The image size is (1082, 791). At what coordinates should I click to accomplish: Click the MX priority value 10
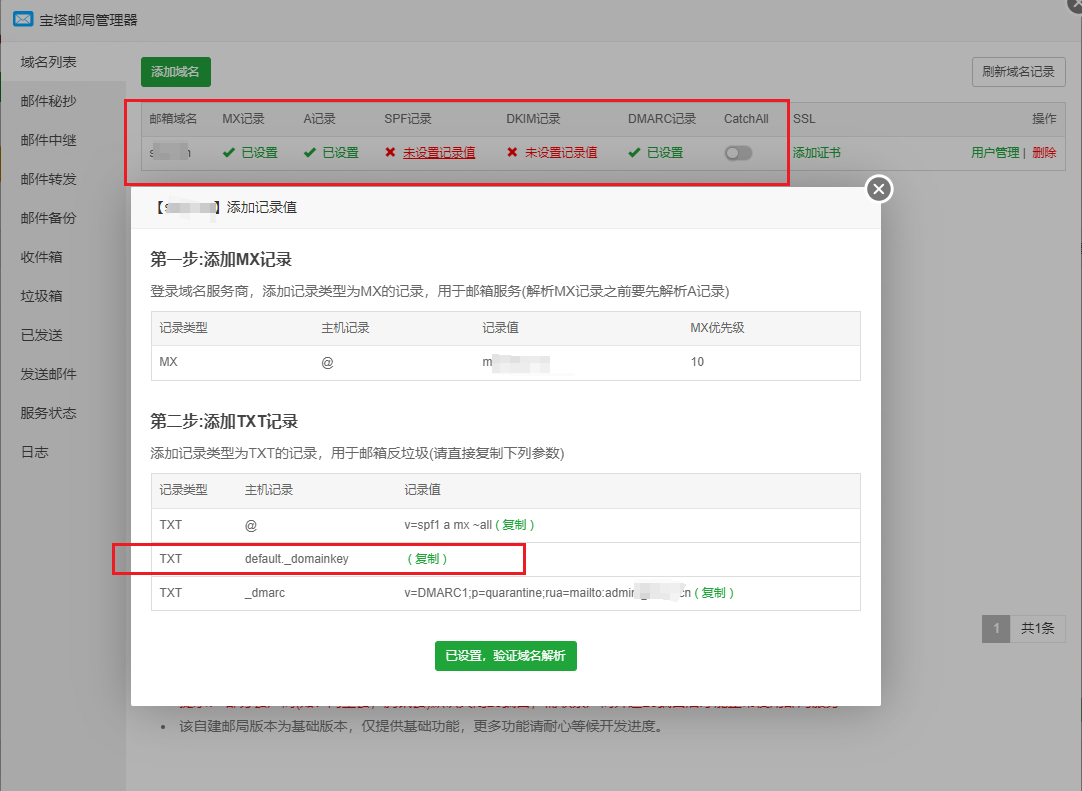pyautogui.click(x=697, y=362)
